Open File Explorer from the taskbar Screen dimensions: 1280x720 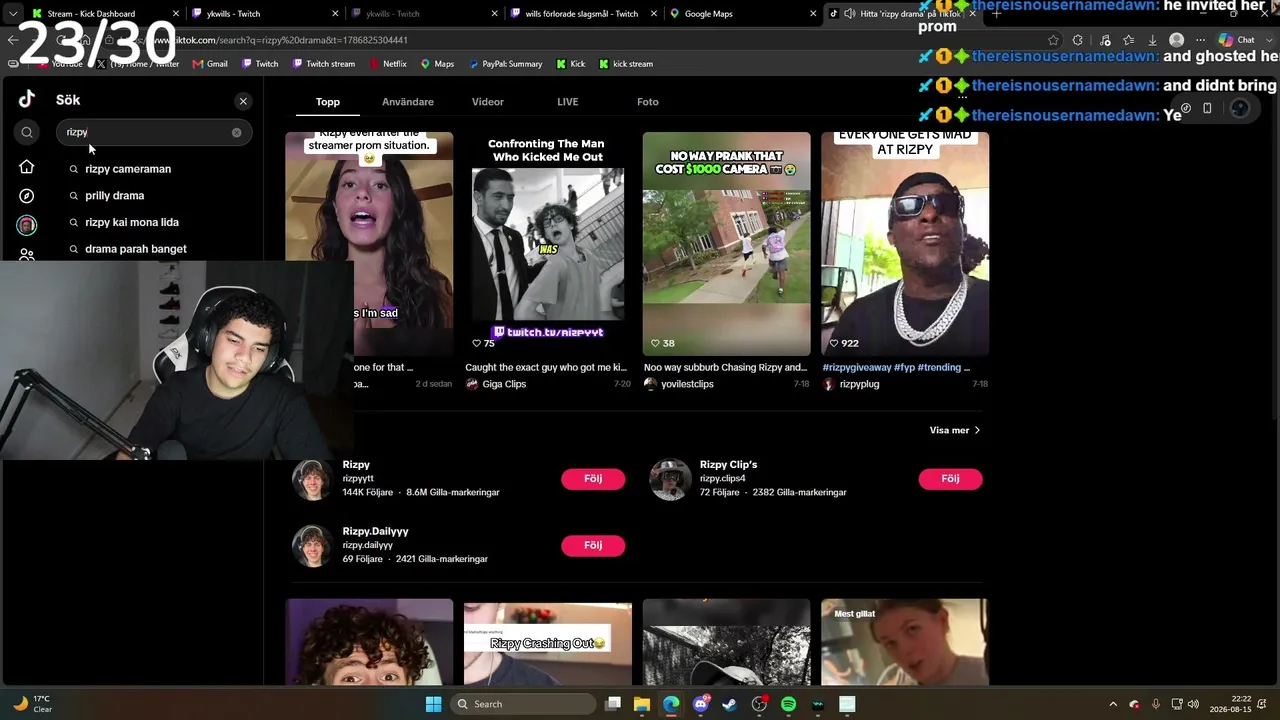(x=642, y=704)
